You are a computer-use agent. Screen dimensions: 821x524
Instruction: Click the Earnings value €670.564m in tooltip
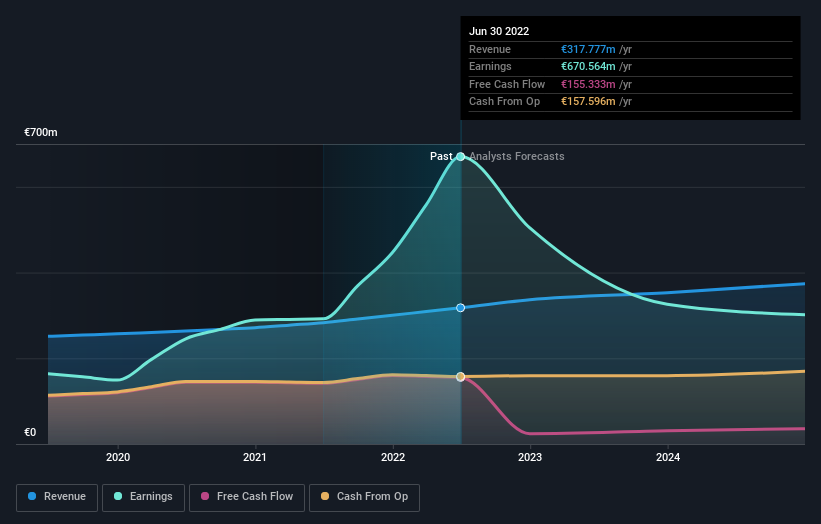pyautogui.click(x=588, y=66)
